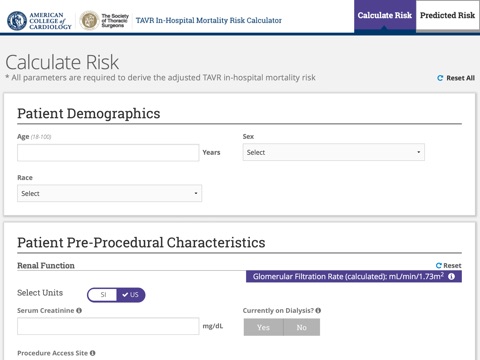Switch units toggle to SI
This screenshot has height=360, width=480.
(x=103, y=295)
